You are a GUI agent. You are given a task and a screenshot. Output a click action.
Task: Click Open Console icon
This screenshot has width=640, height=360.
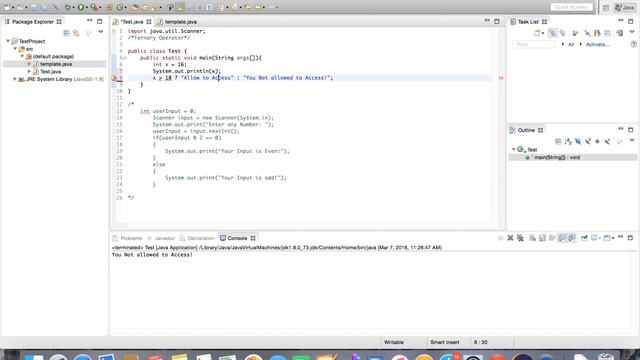(x=607, y=238)
